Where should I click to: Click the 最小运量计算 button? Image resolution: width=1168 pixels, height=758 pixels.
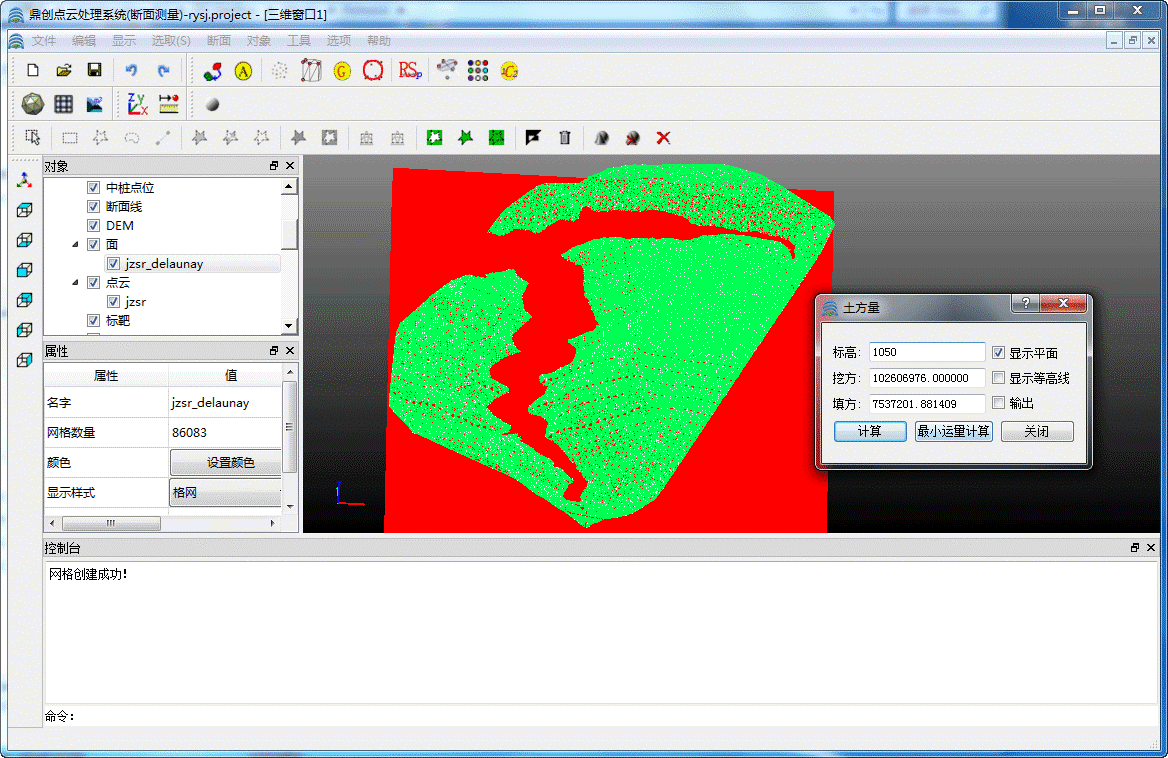click(x=953, y=431)
